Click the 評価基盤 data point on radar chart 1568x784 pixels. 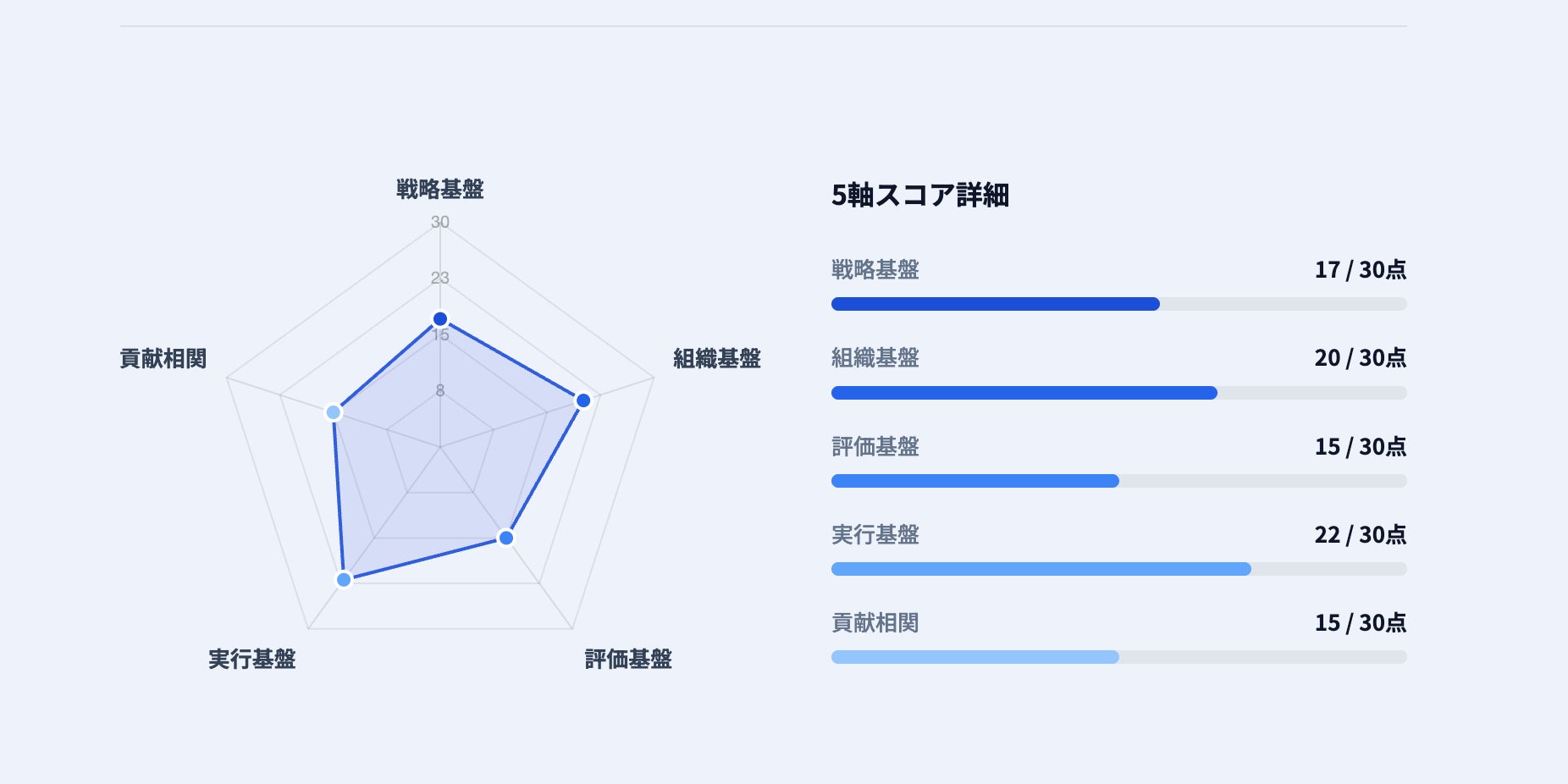click(x=506, y=538)
